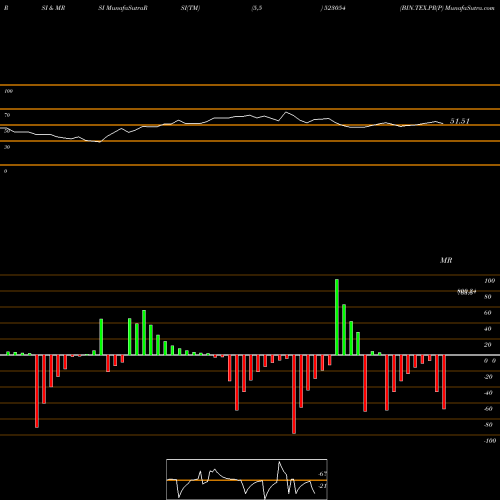This screenshot has width=500, height=500.
Task: Click MR axis label -60
Action: (x=488, y=409)
